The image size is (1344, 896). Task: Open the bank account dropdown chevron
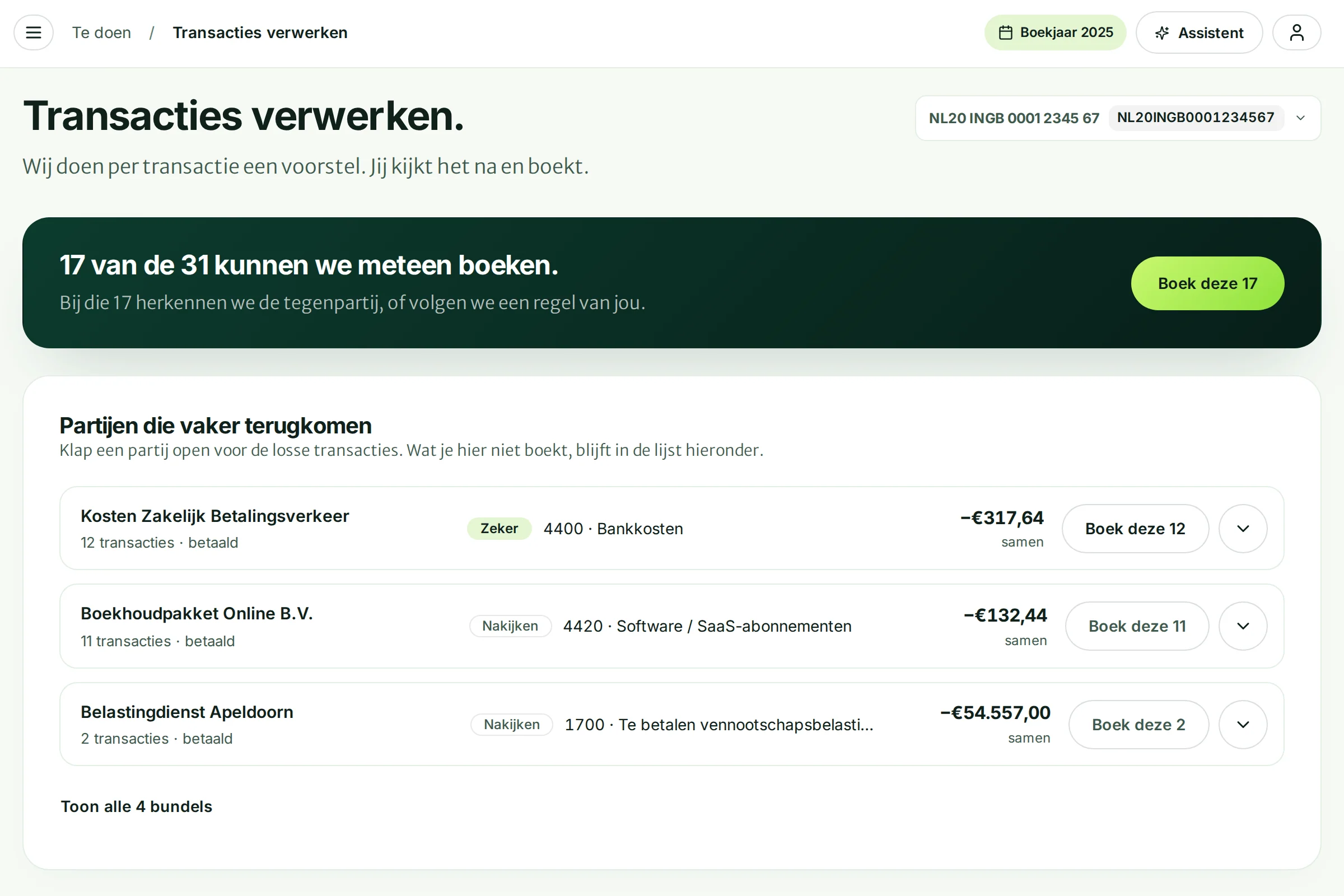tap(1300, 118)
